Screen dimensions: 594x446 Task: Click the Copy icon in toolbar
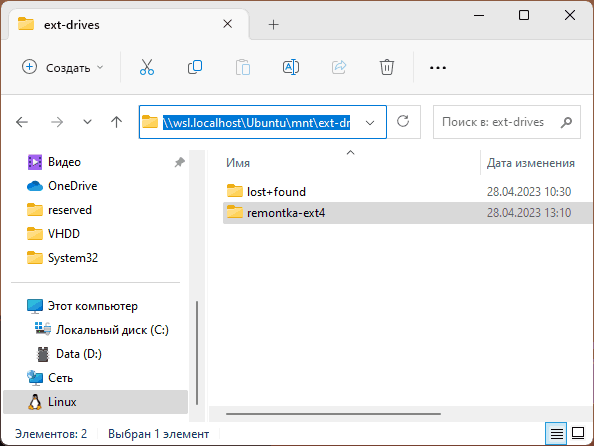pos(195,67)
